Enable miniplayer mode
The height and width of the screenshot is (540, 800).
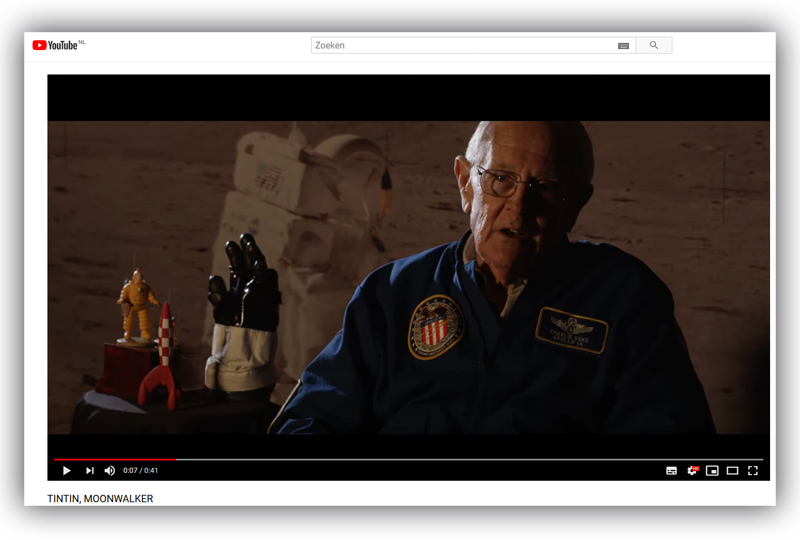tap(712, 471)
